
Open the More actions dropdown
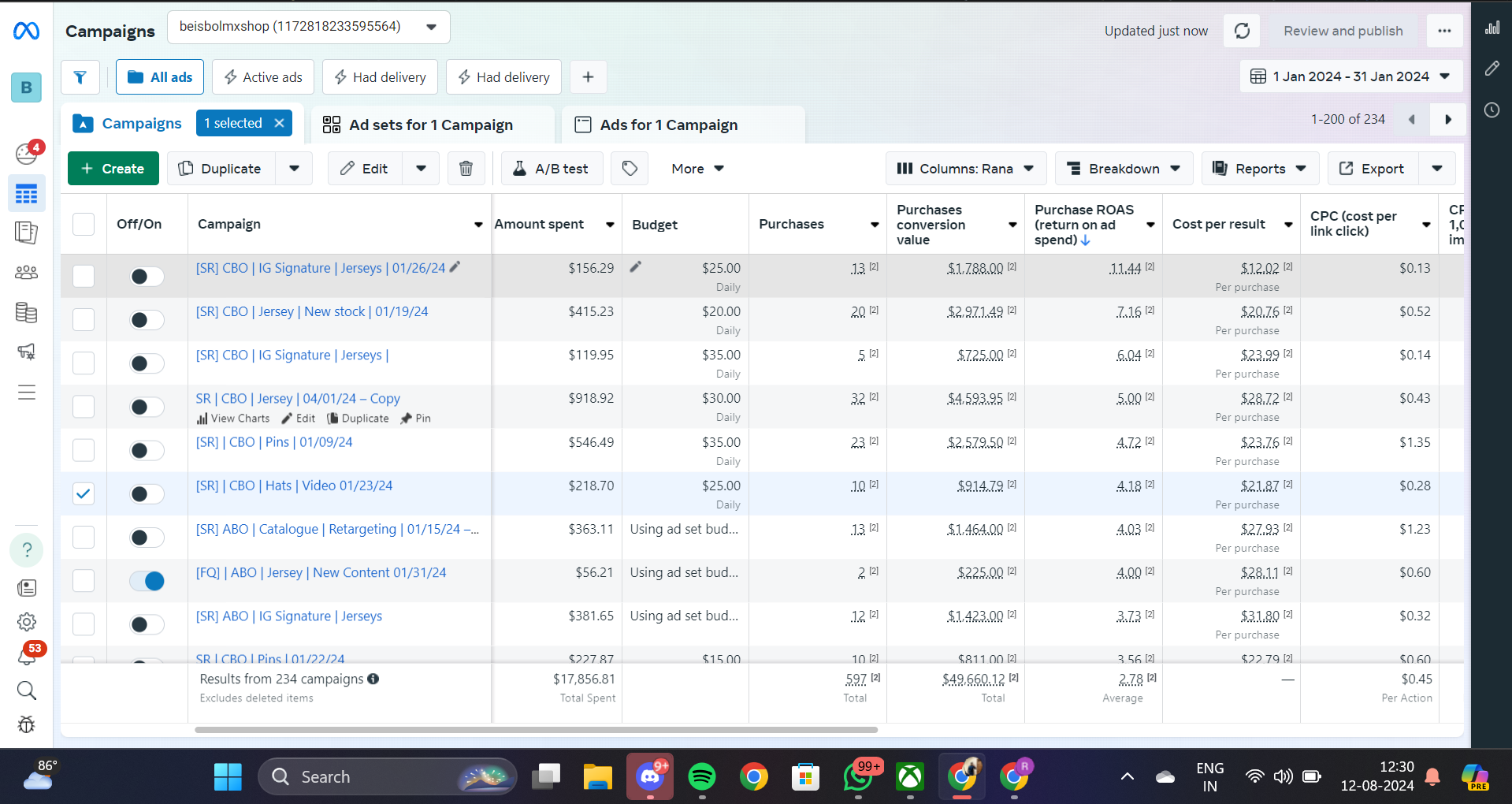tap(697, 169)
